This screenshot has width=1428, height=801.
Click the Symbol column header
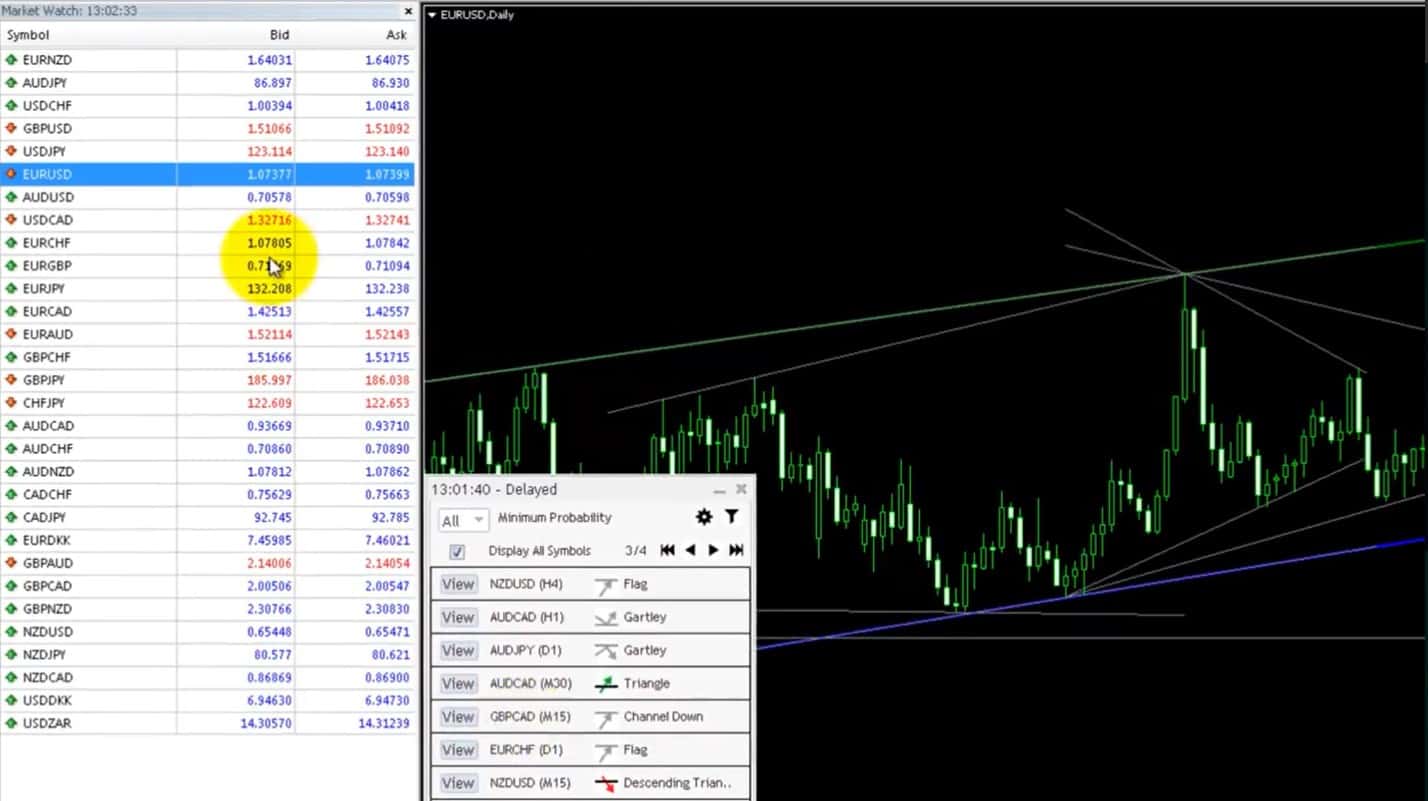pyautogui.click(x=28, y=34)
